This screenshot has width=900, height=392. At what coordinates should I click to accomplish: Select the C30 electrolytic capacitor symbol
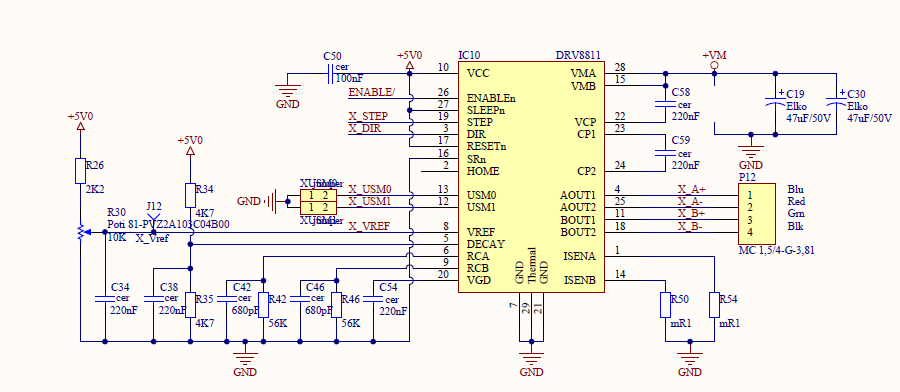point(836,101)
